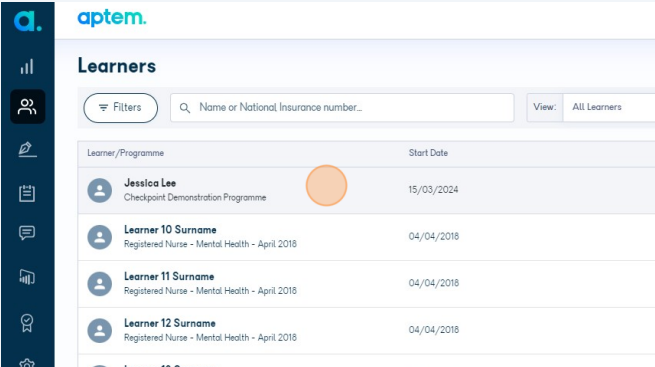Open the bar chart dashboard icon in sidebar
The image size is (655, 367).
pyautogui.click(x=27, y=66)
